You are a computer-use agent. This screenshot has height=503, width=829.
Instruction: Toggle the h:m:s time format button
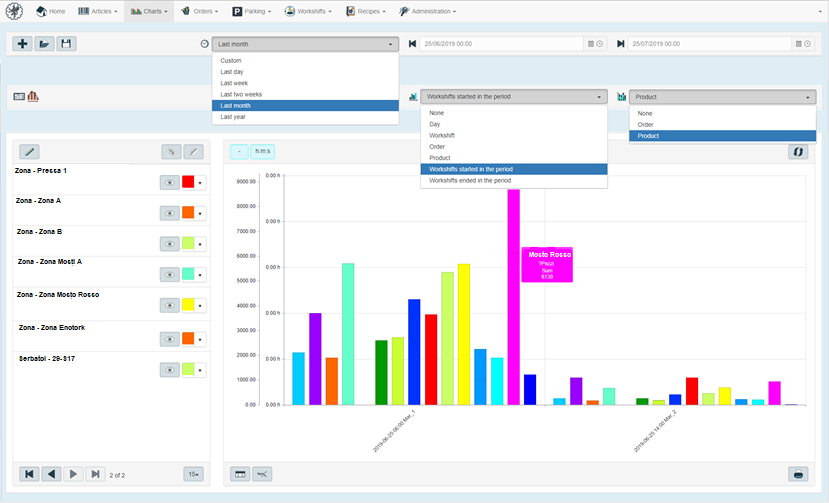262,151
